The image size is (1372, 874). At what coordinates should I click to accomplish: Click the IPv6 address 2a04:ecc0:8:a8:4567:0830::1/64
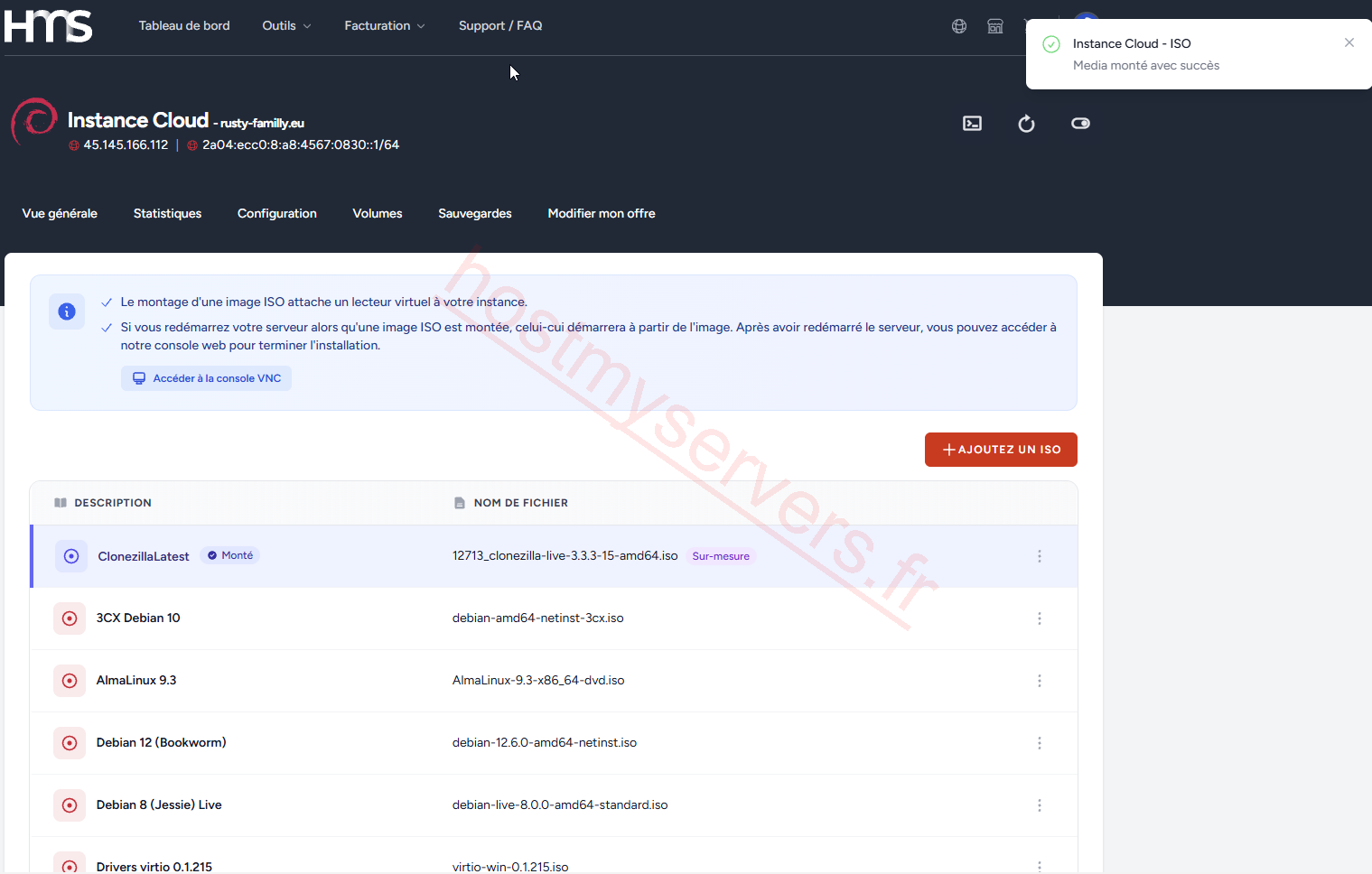(x=301, y=144)
